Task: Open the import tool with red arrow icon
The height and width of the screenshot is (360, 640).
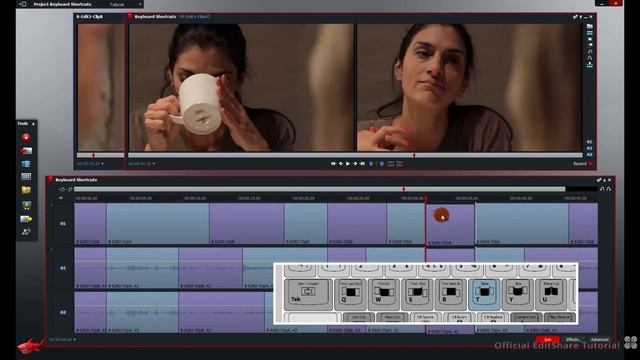Action: 26,151
